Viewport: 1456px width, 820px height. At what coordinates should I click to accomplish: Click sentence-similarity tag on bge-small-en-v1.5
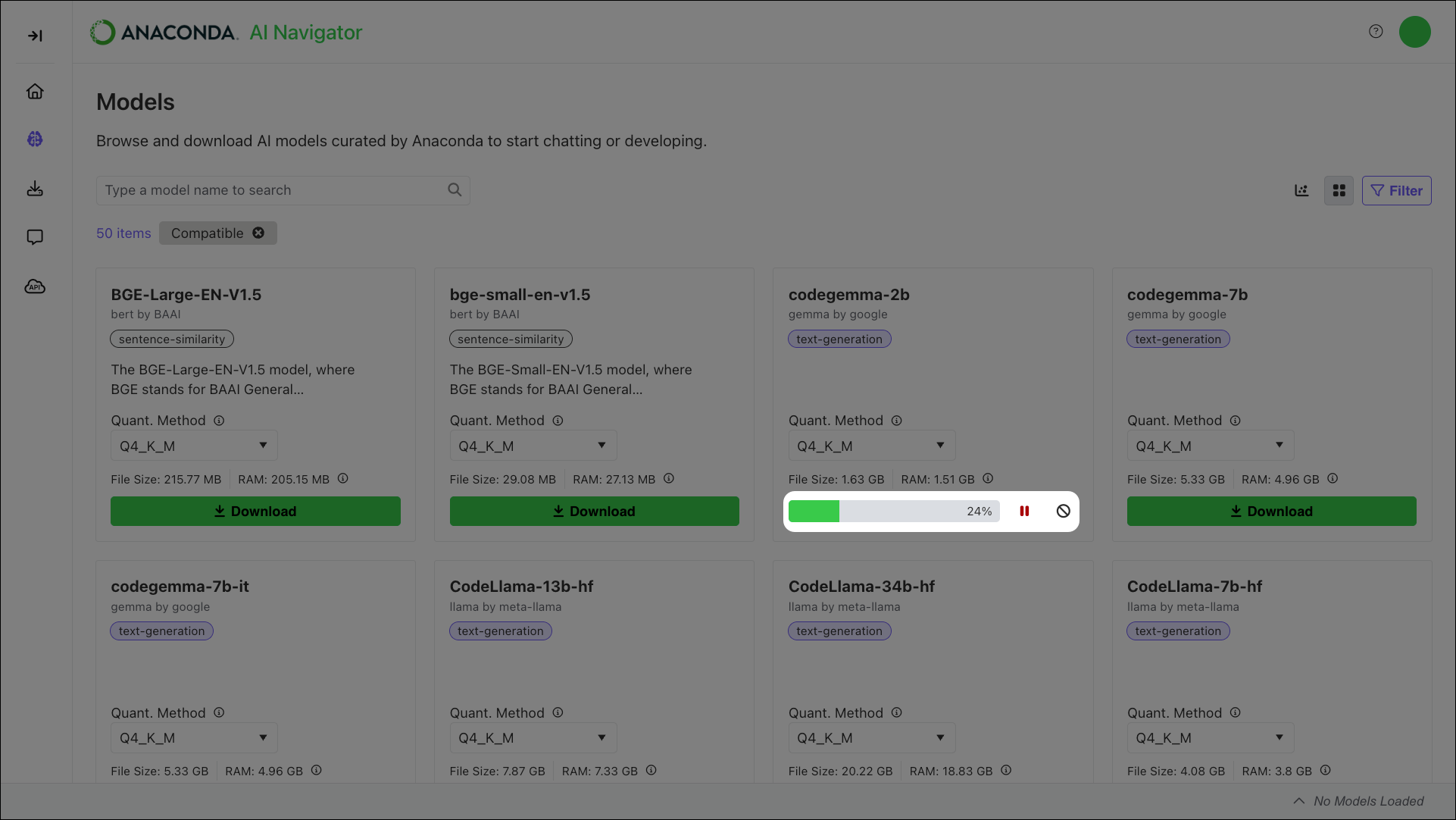point(511,339)
